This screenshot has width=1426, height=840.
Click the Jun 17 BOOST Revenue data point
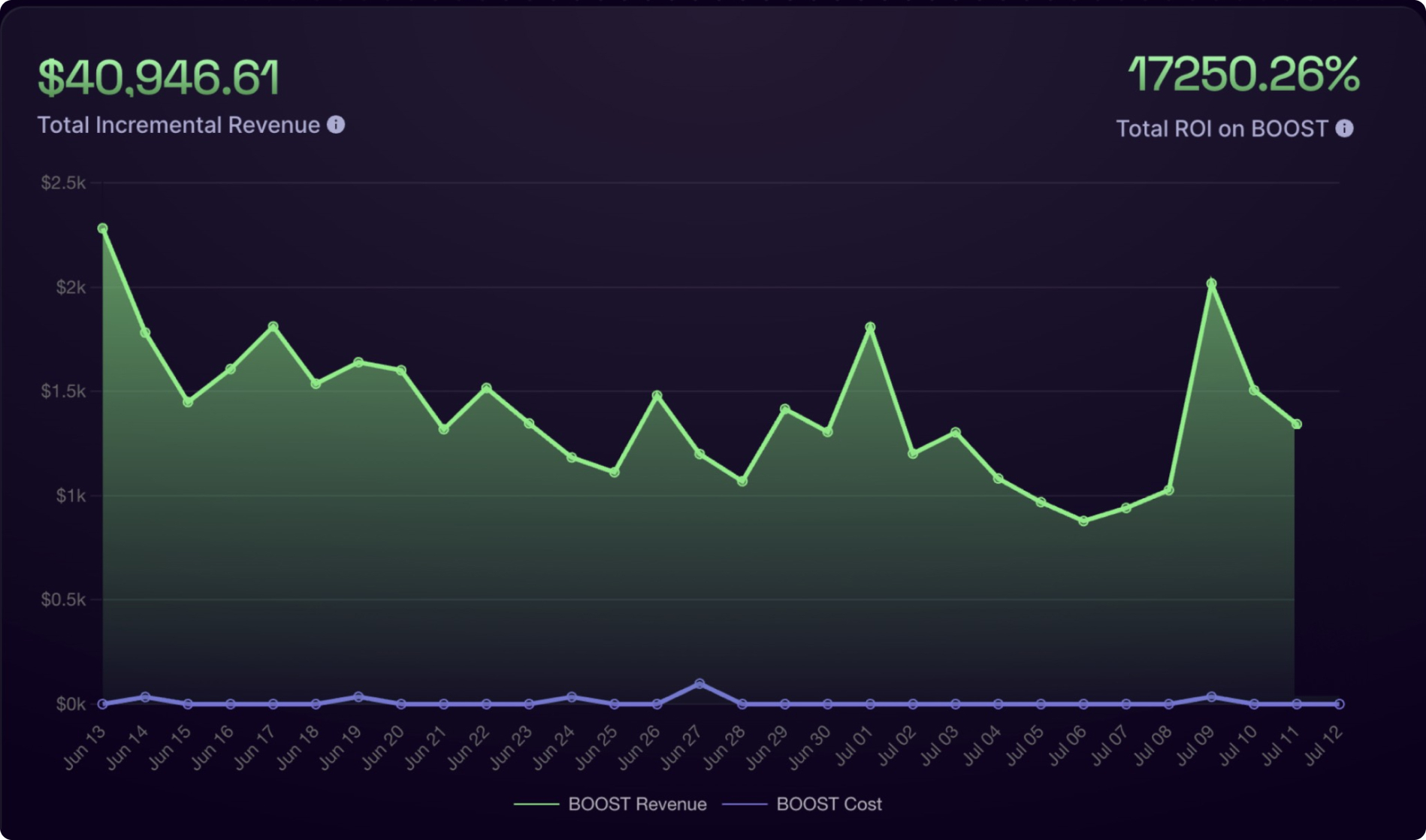point(273,327)
